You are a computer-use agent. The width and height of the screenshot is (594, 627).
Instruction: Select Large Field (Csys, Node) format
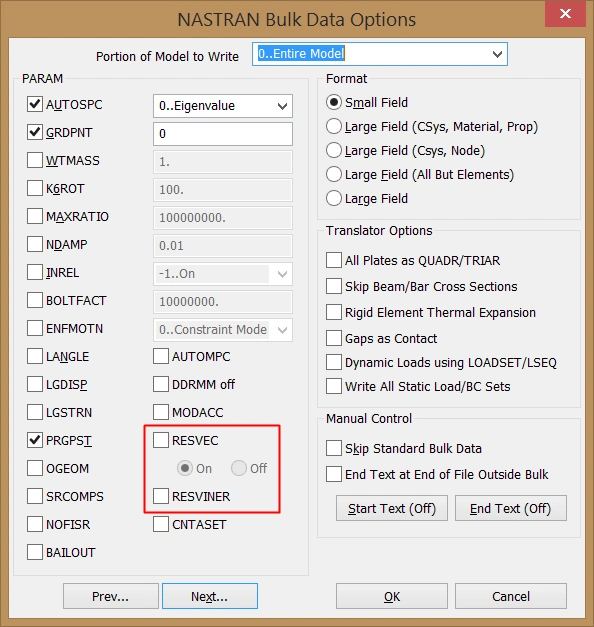click(334, 151)
